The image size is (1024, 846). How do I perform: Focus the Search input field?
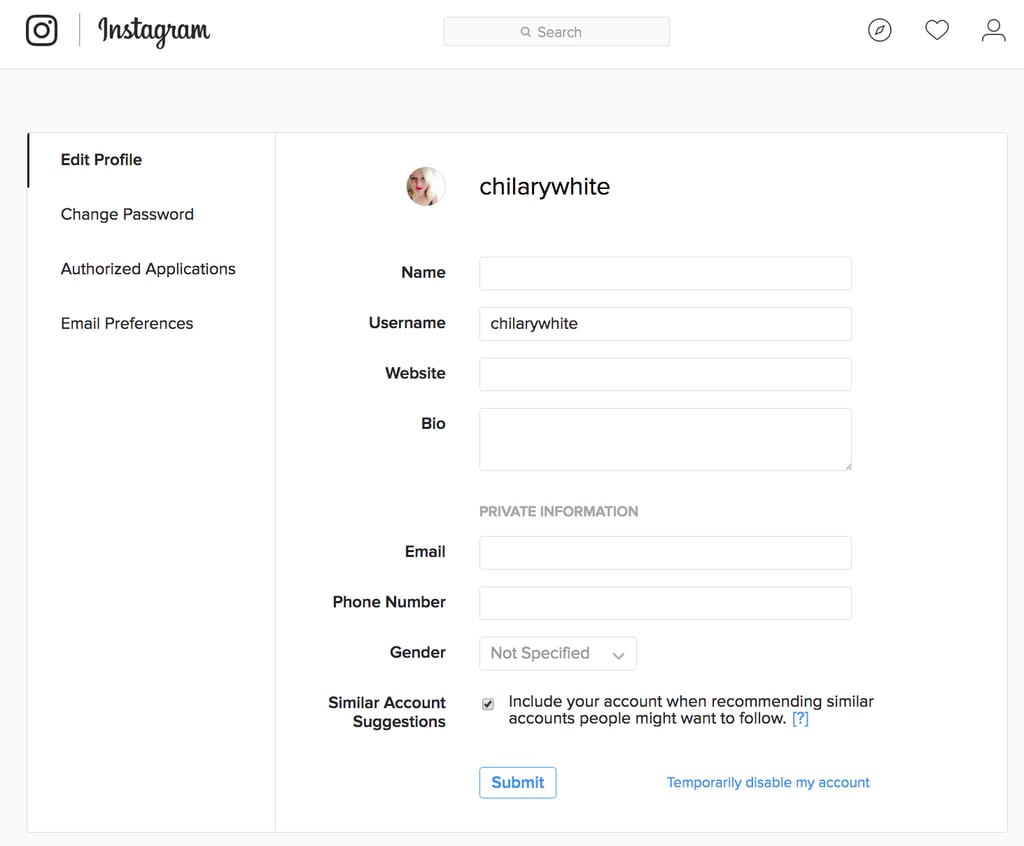click(x=556, y=32)
